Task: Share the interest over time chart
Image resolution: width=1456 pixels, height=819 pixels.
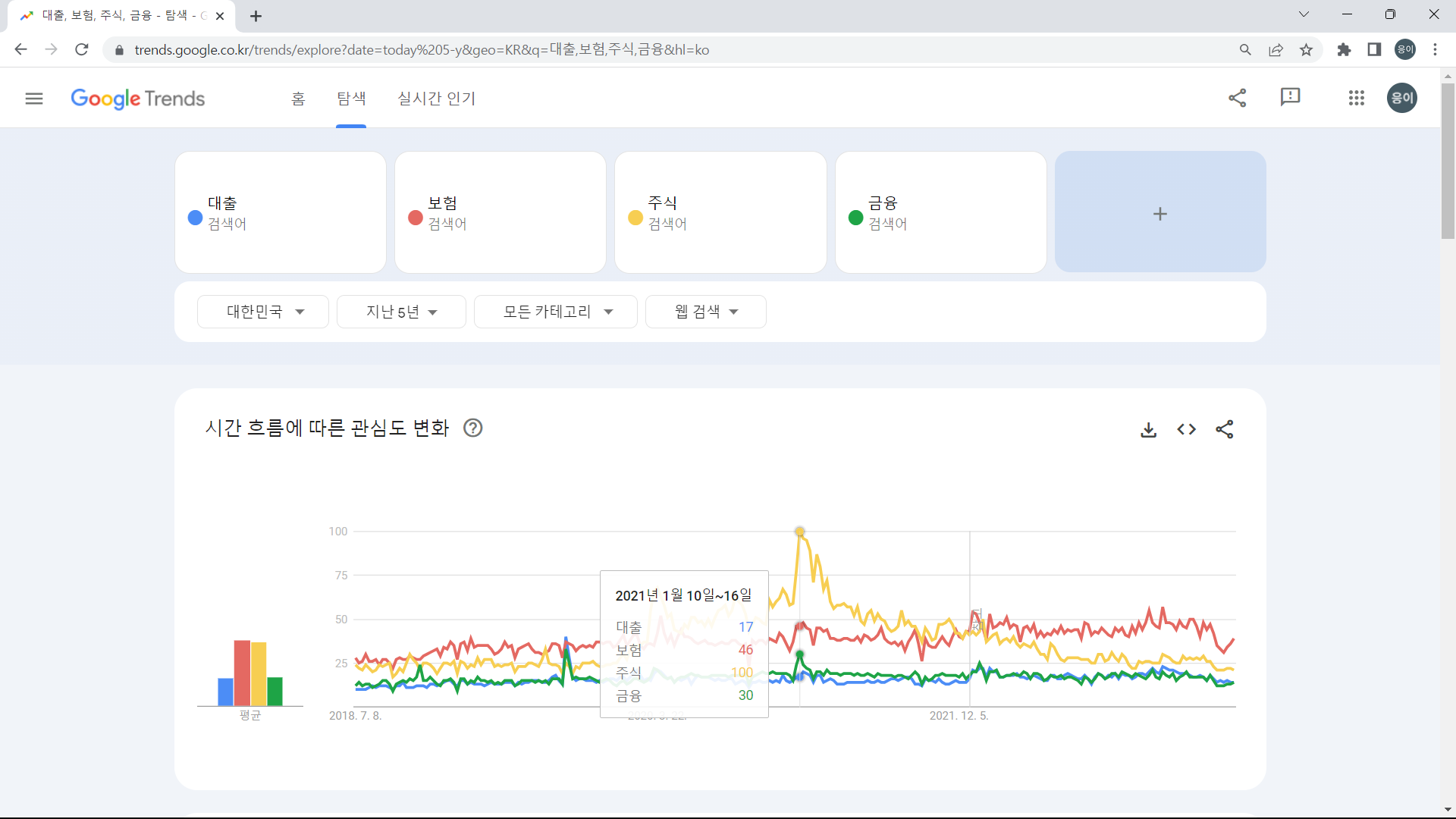Action: tap(1225, 429)
